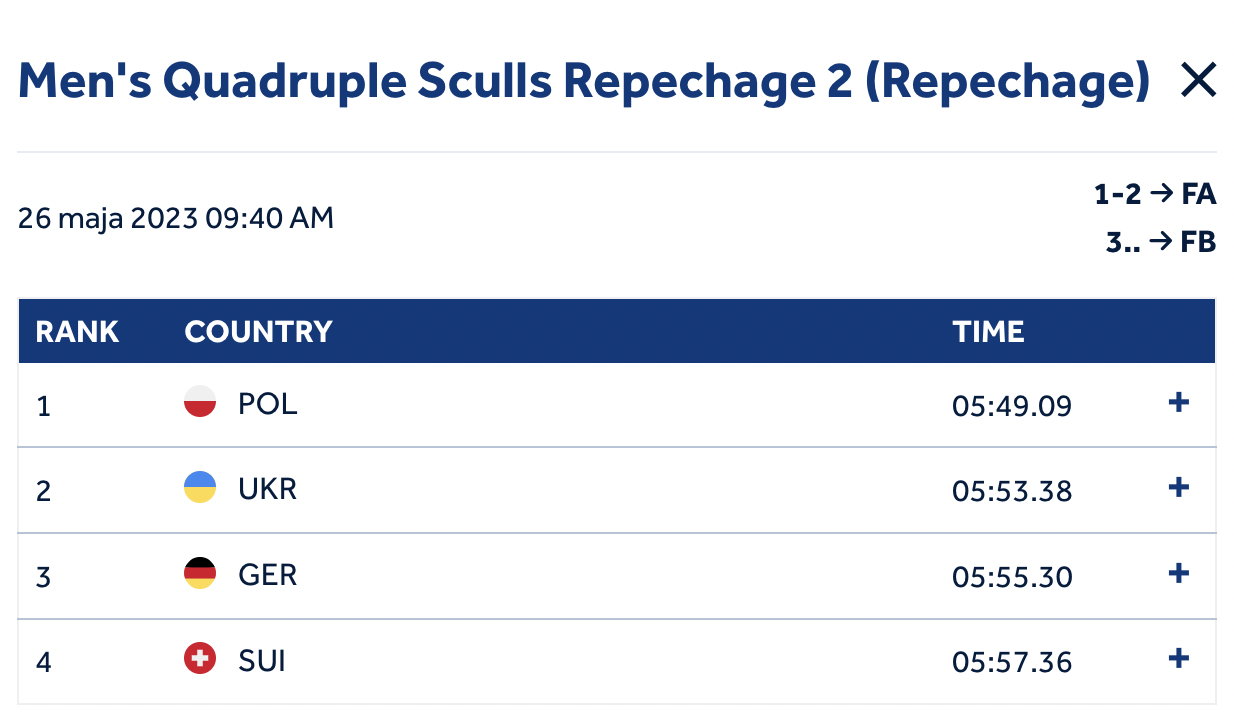Select the POL country label

[x=267, y=404]
